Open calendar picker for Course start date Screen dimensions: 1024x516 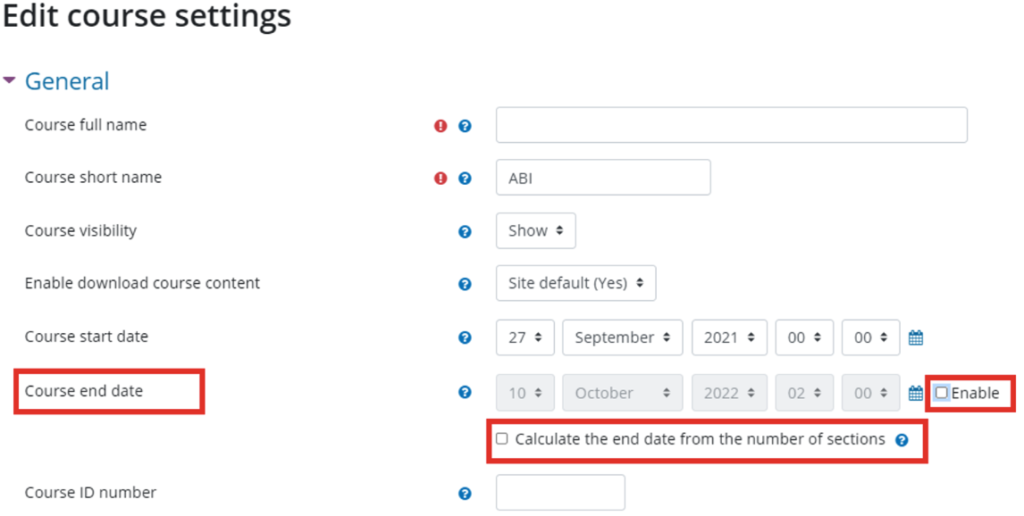coord(916,338)
